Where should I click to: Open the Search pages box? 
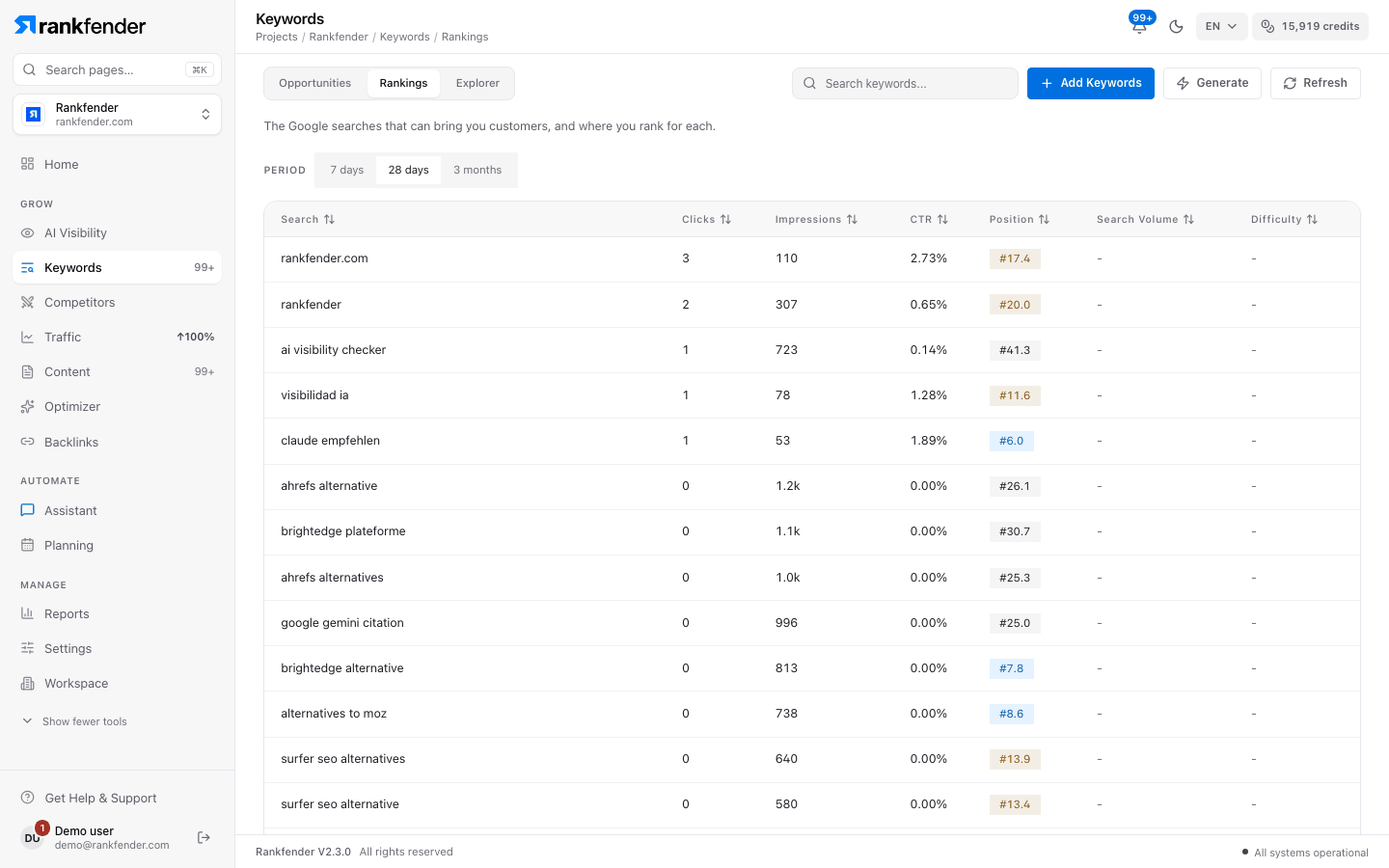coord(117,69)
